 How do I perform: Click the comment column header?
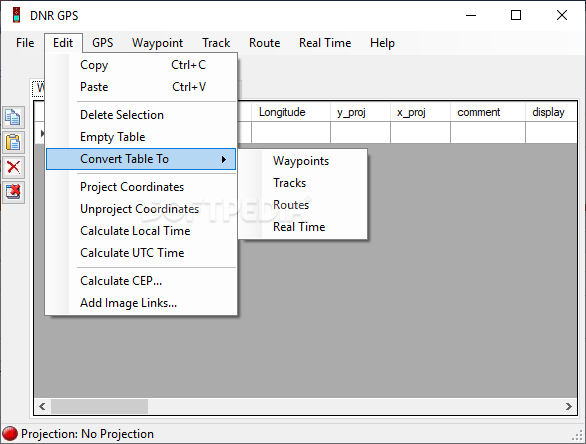[488, 112]
